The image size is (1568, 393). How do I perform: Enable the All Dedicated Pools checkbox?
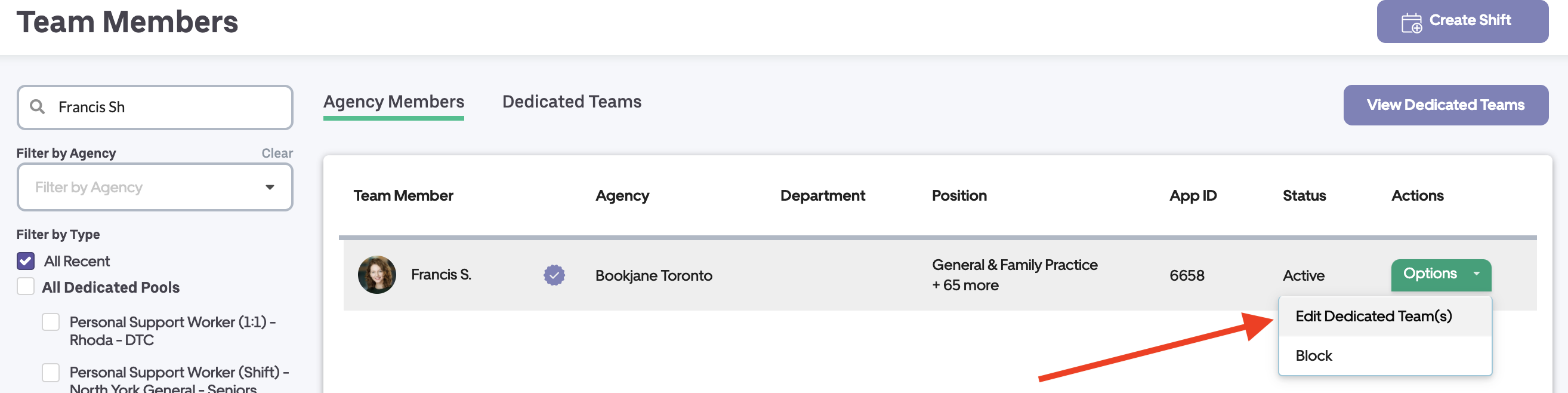(x=26, y=286)
